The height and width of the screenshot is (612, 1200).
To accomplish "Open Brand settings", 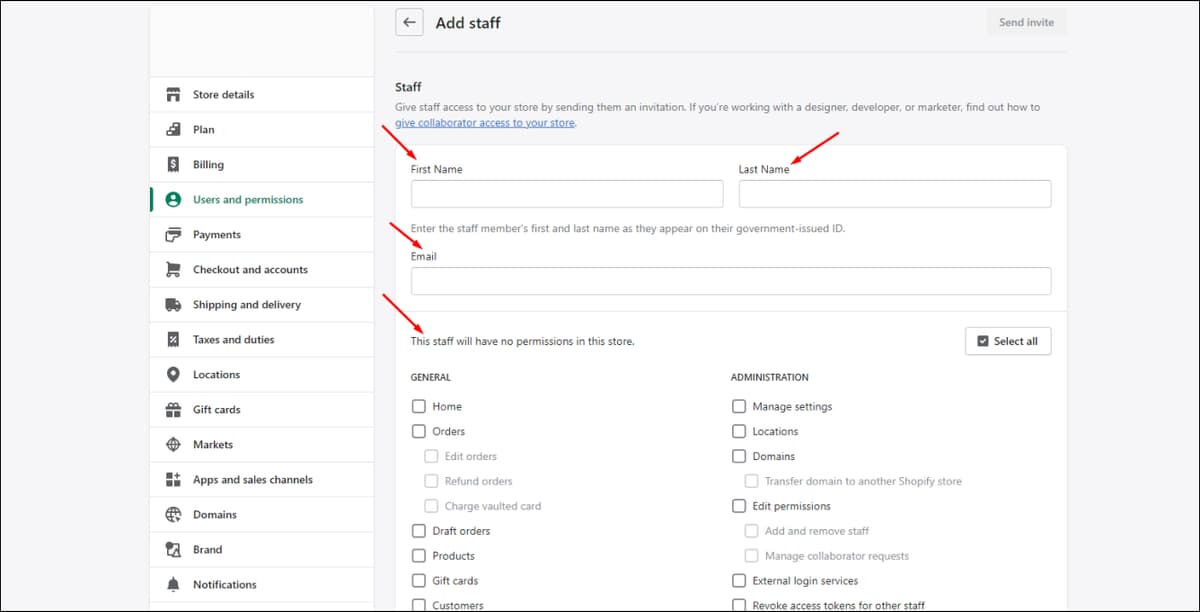I will point(261,550).
